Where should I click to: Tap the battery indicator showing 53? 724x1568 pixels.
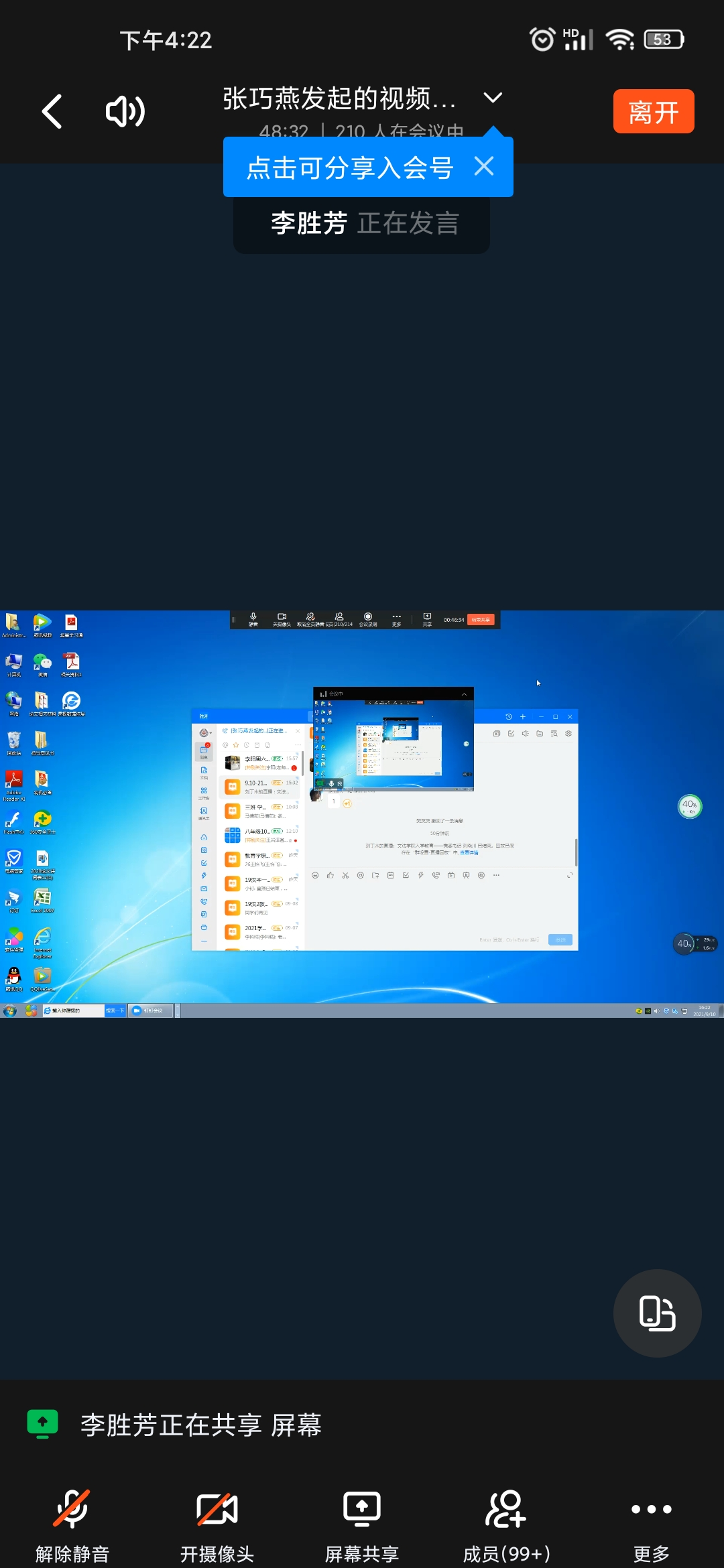[x=664, y=40]
